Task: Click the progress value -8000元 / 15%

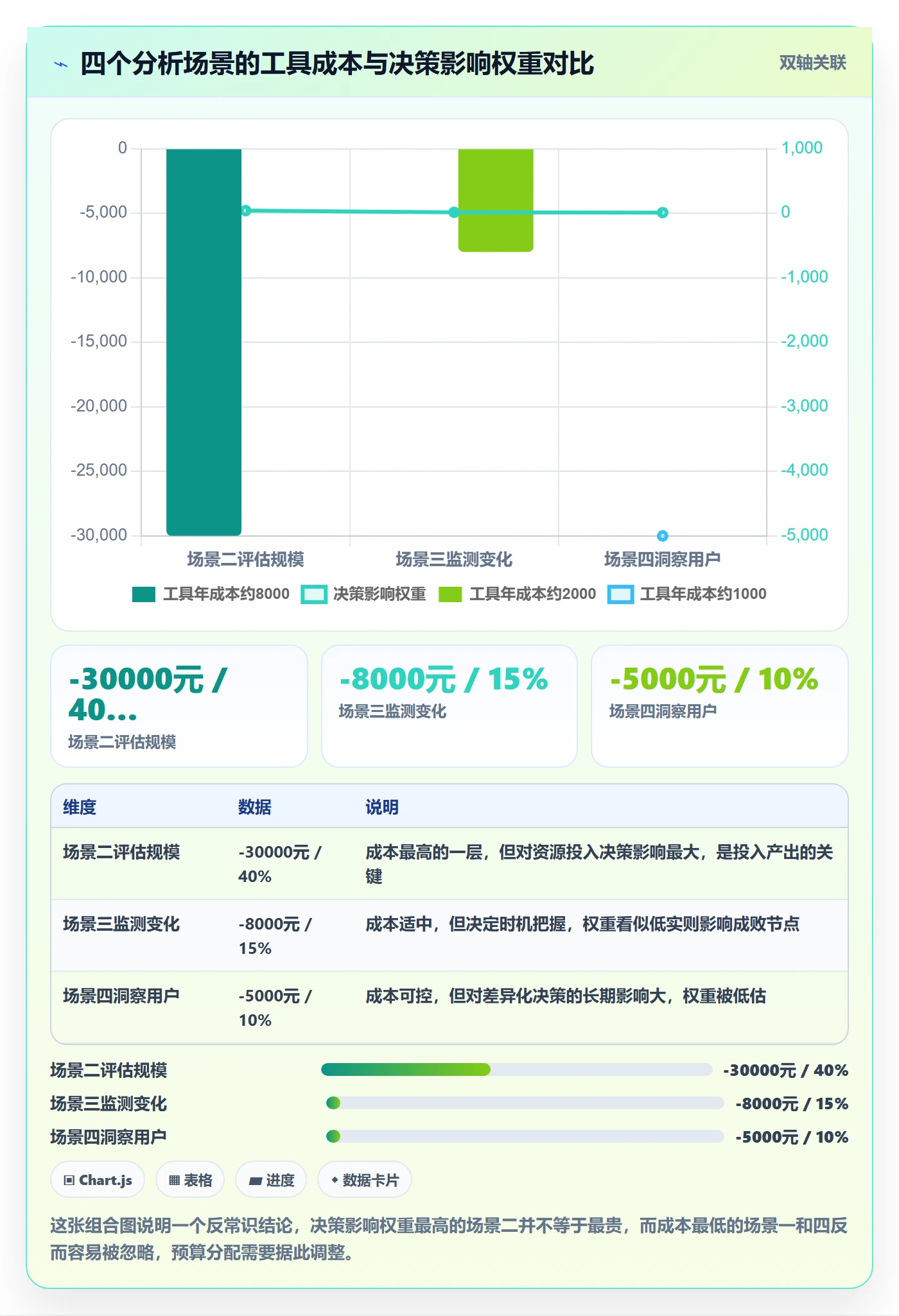Action: coord(792,1104)
